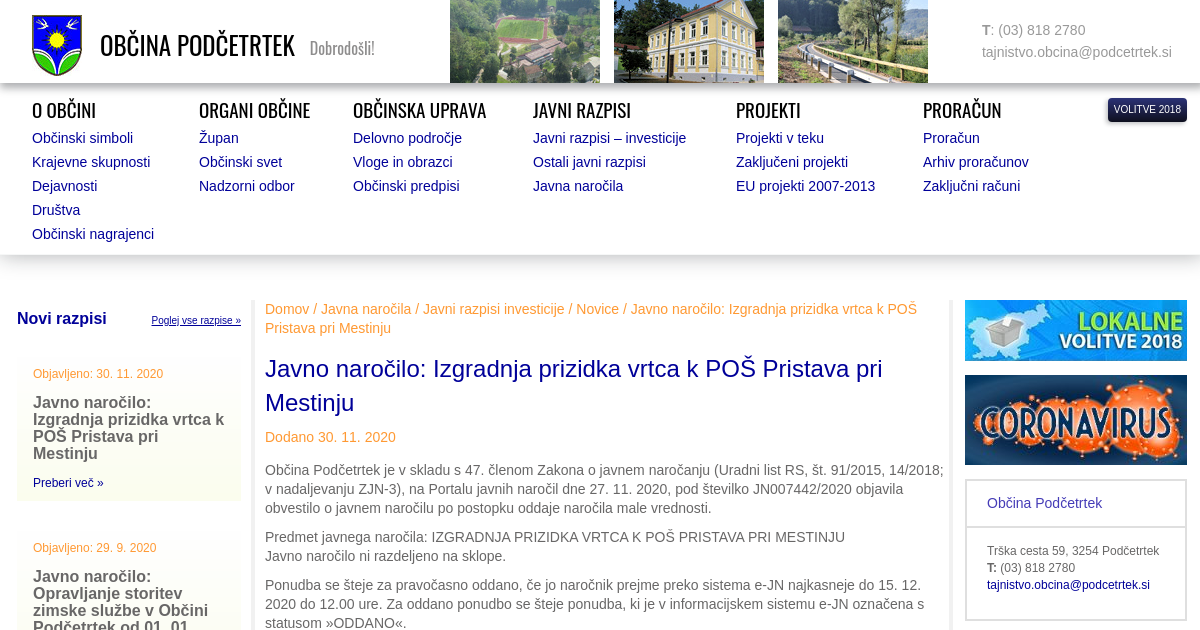Click the Lokalne volitve 2018 banner
This screenshot has width=1200, height=630.
coord(1075,330)
